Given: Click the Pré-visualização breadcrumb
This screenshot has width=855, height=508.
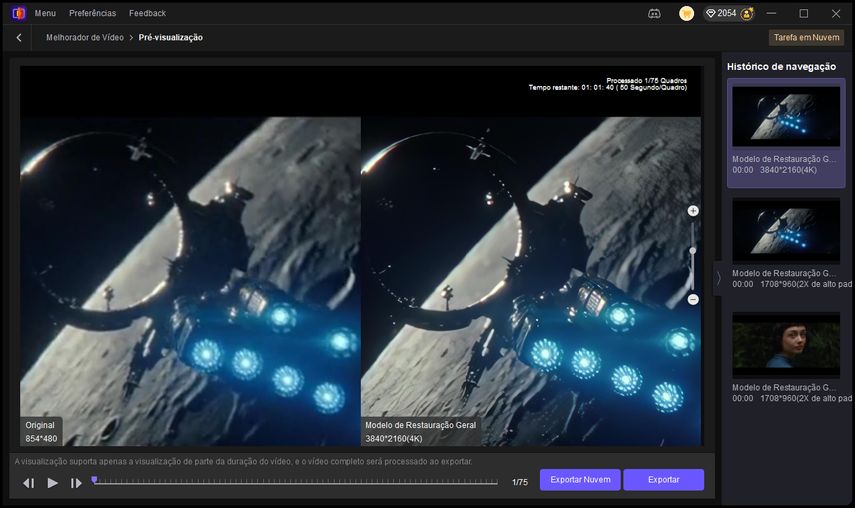Looking at the screenshot, I should tap(171, 38).
